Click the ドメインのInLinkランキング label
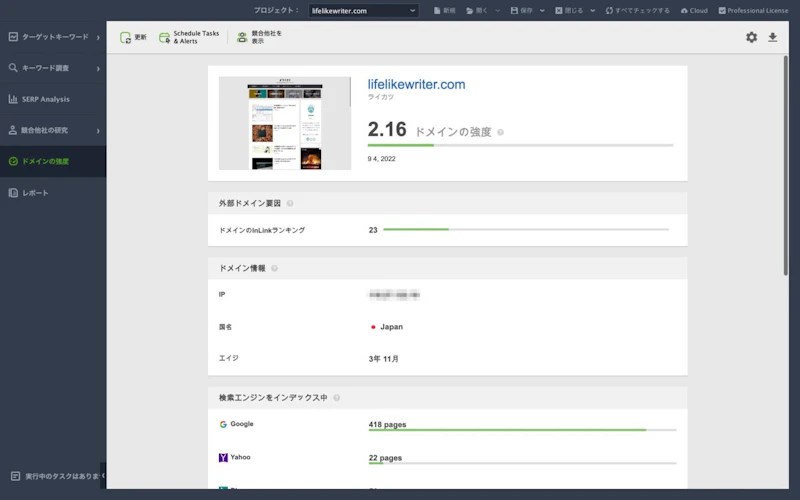Screen dimensions: 800x500 (x=262, y=230)
